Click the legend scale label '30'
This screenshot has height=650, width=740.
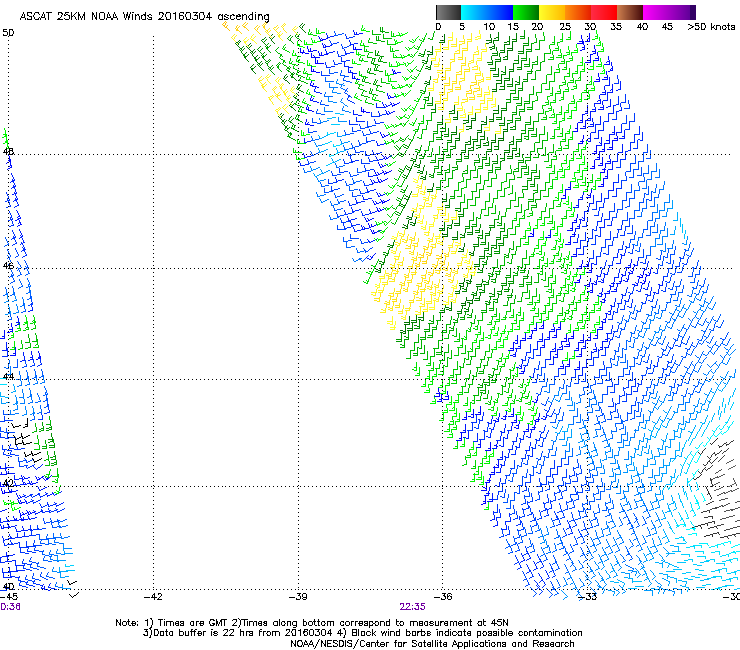(590, 27)
